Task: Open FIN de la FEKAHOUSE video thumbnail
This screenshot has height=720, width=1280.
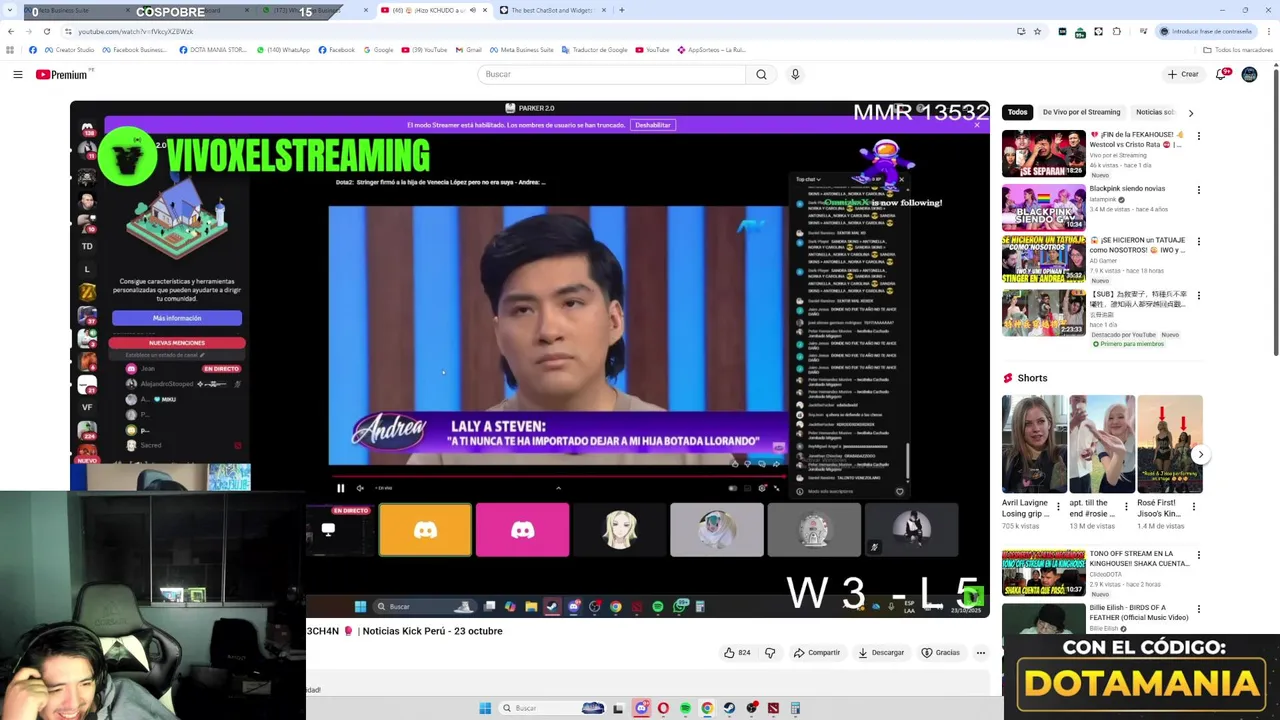Action: [1043, 154]
